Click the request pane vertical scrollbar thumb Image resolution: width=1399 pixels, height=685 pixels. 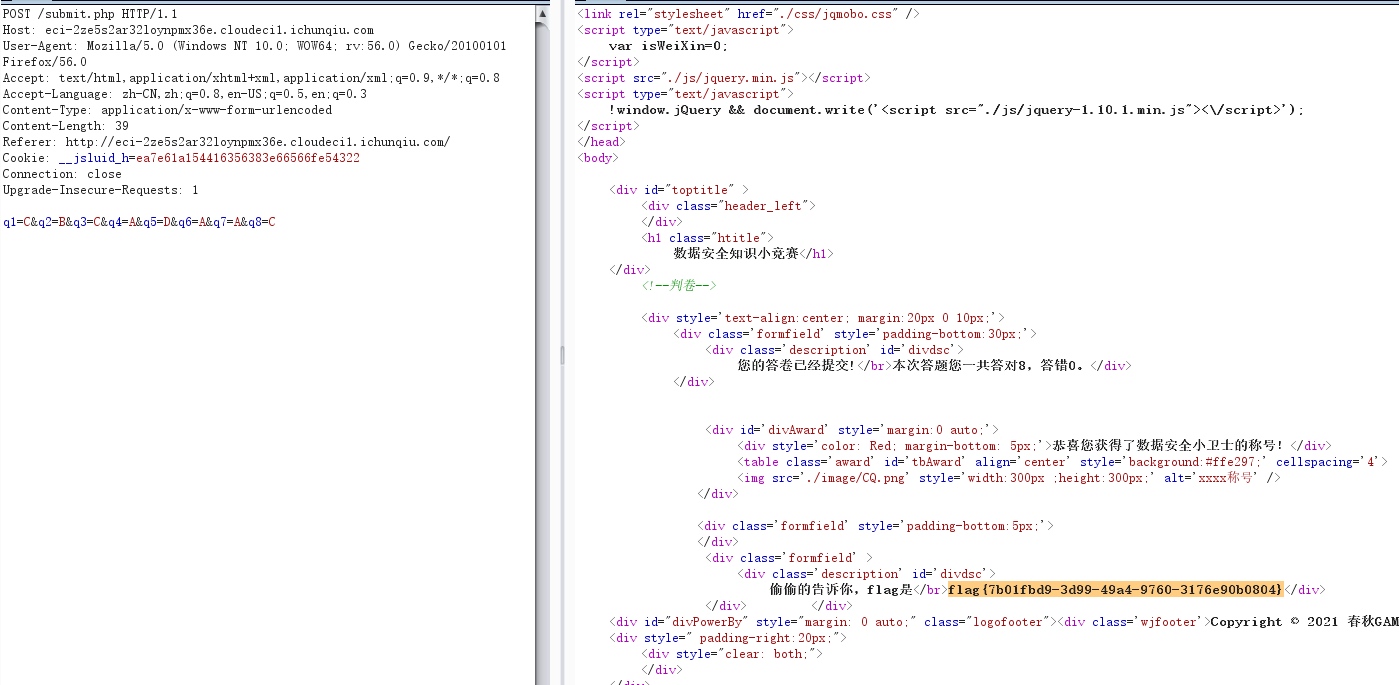point(542,354)
